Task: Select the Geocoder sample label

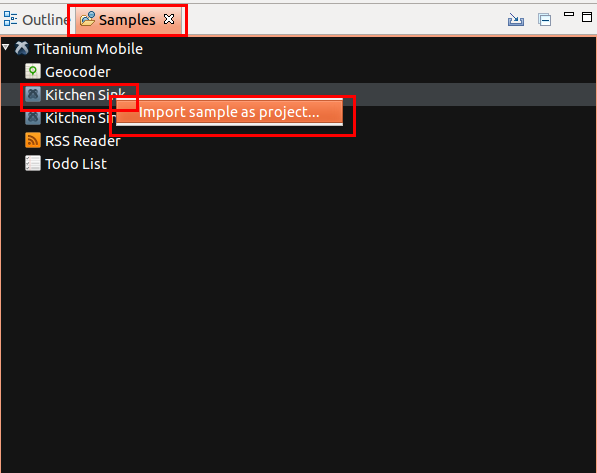Action: [78, 72]
